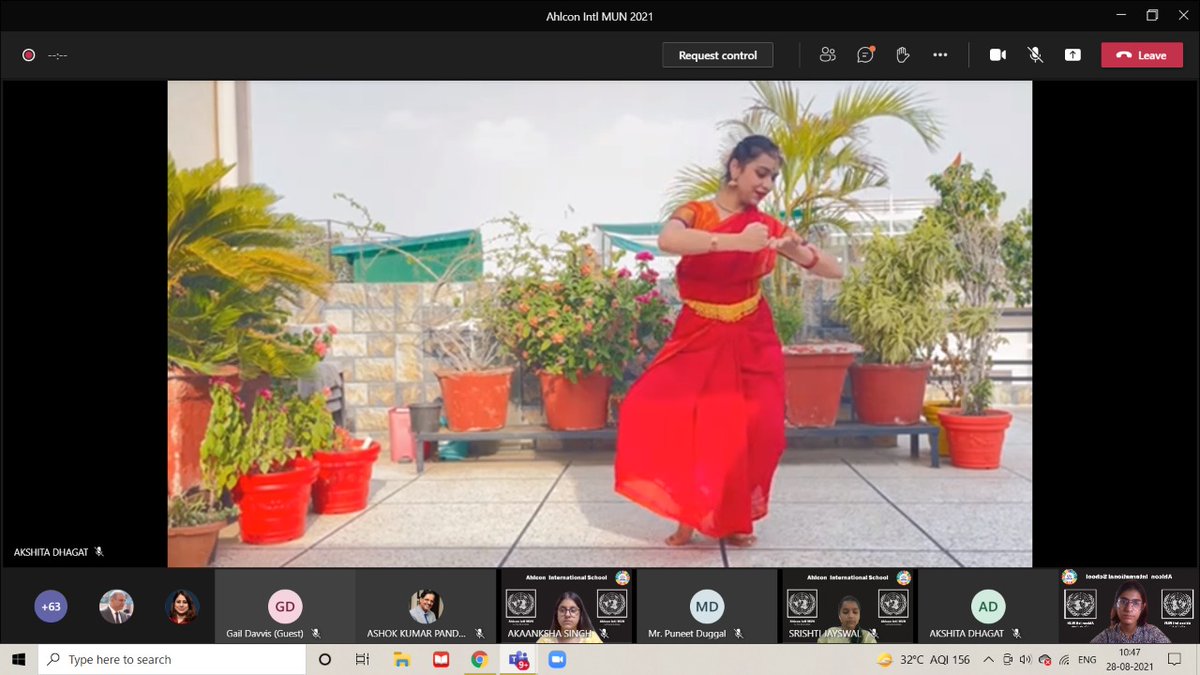Click the muted mic icon beside Gail Davvis
This screenshot has height=675, width=1200.
(x=316, y=633)
